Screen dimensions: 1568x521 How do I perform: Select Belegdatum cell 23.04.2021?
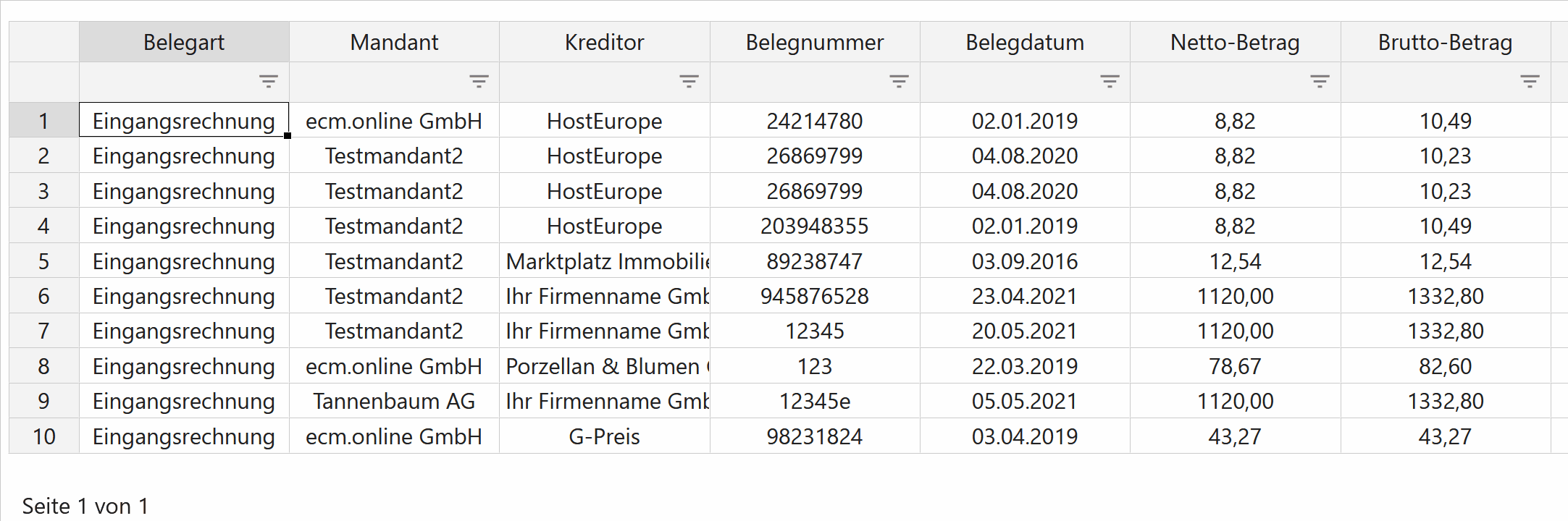1025,296
